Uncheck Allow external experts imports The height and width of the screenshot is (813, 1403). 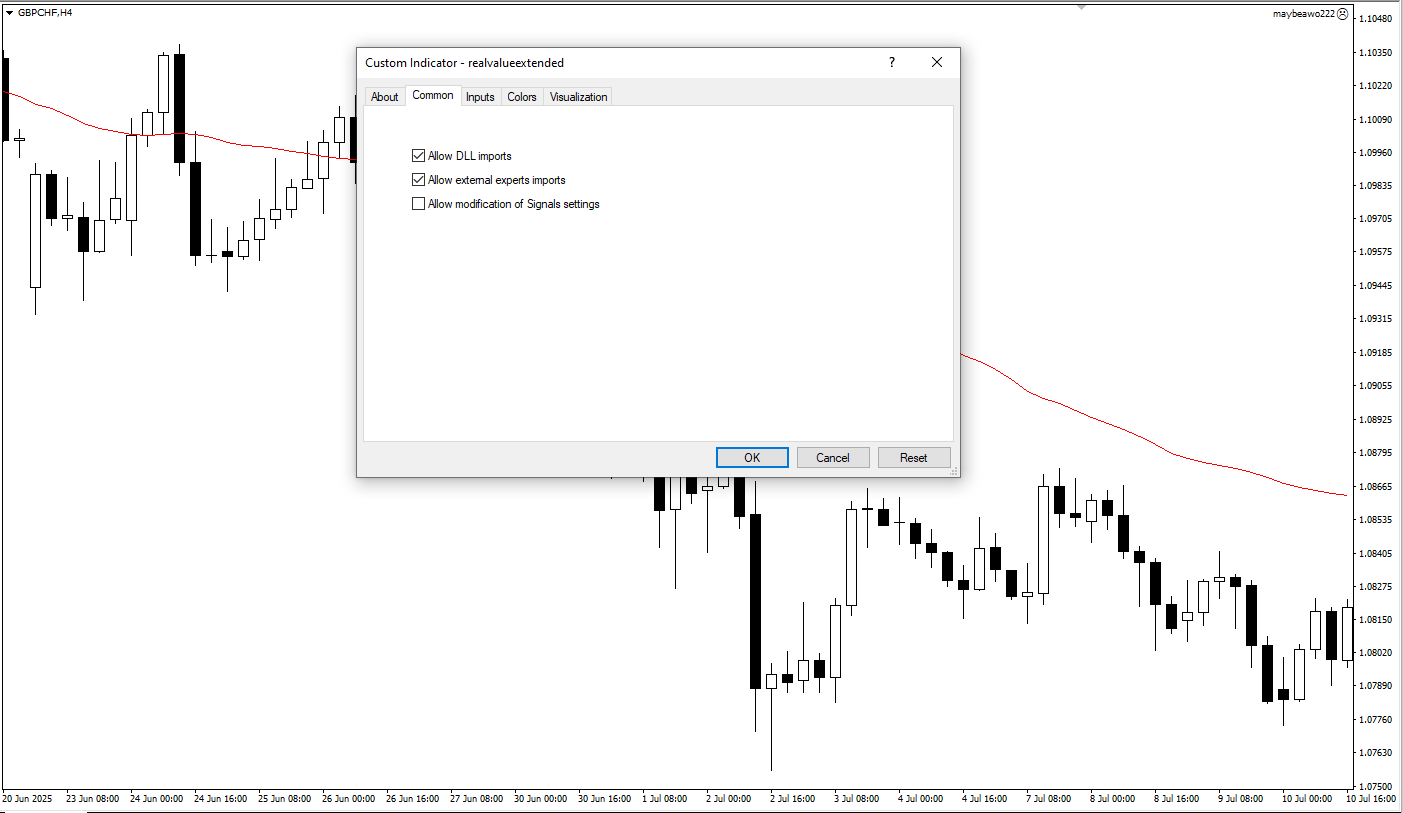[x=419, y=180]
